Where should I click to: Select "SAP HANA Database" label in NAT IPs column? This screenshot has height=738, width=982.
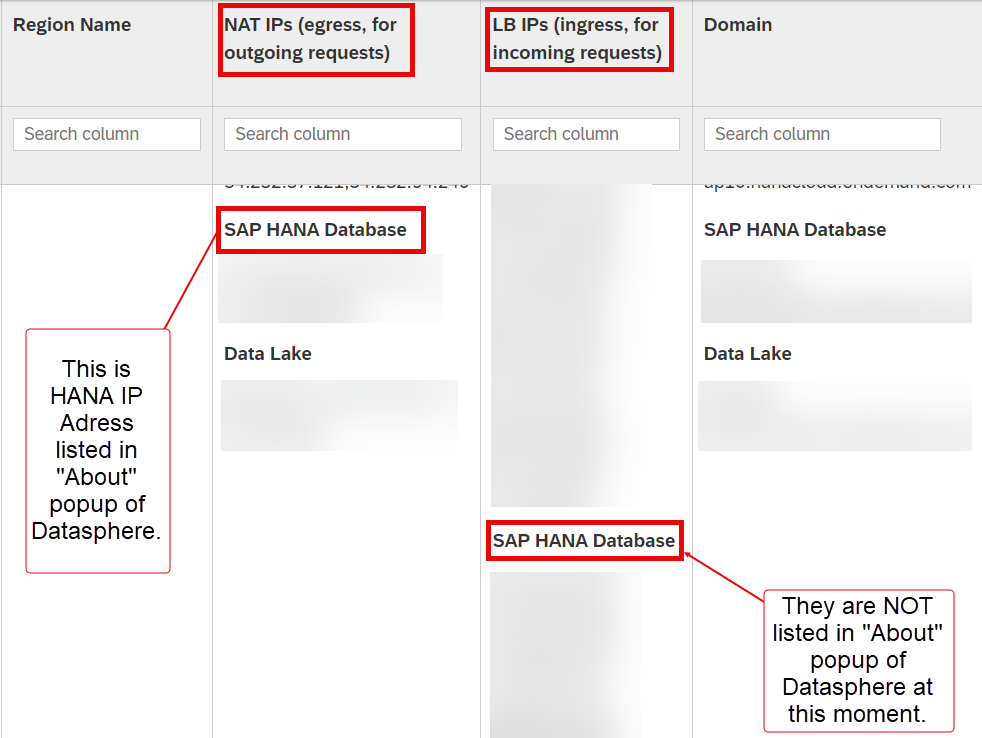coord(315,230)
